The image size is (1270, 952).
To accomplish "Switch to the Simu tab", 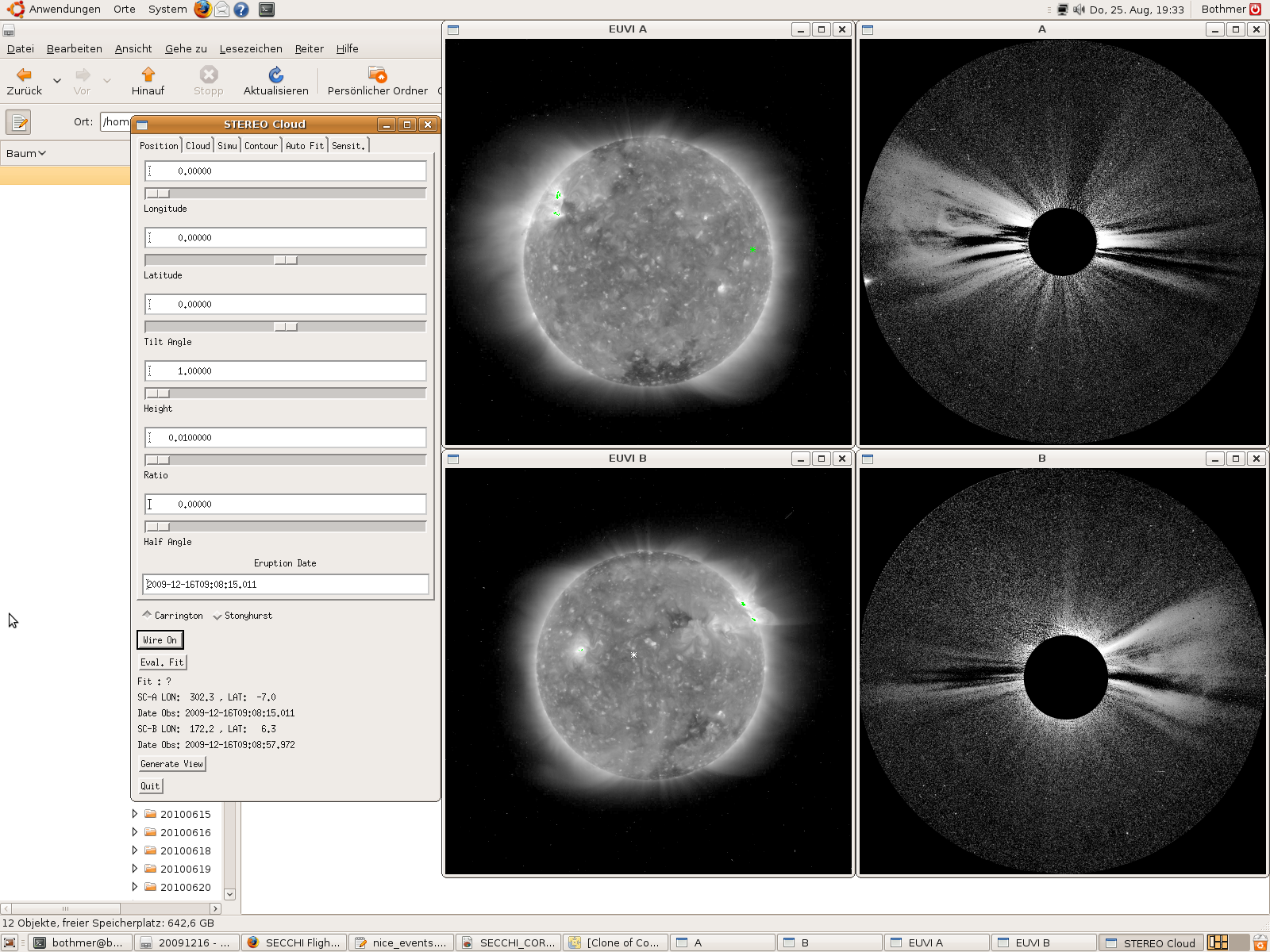I will point(227,145).
